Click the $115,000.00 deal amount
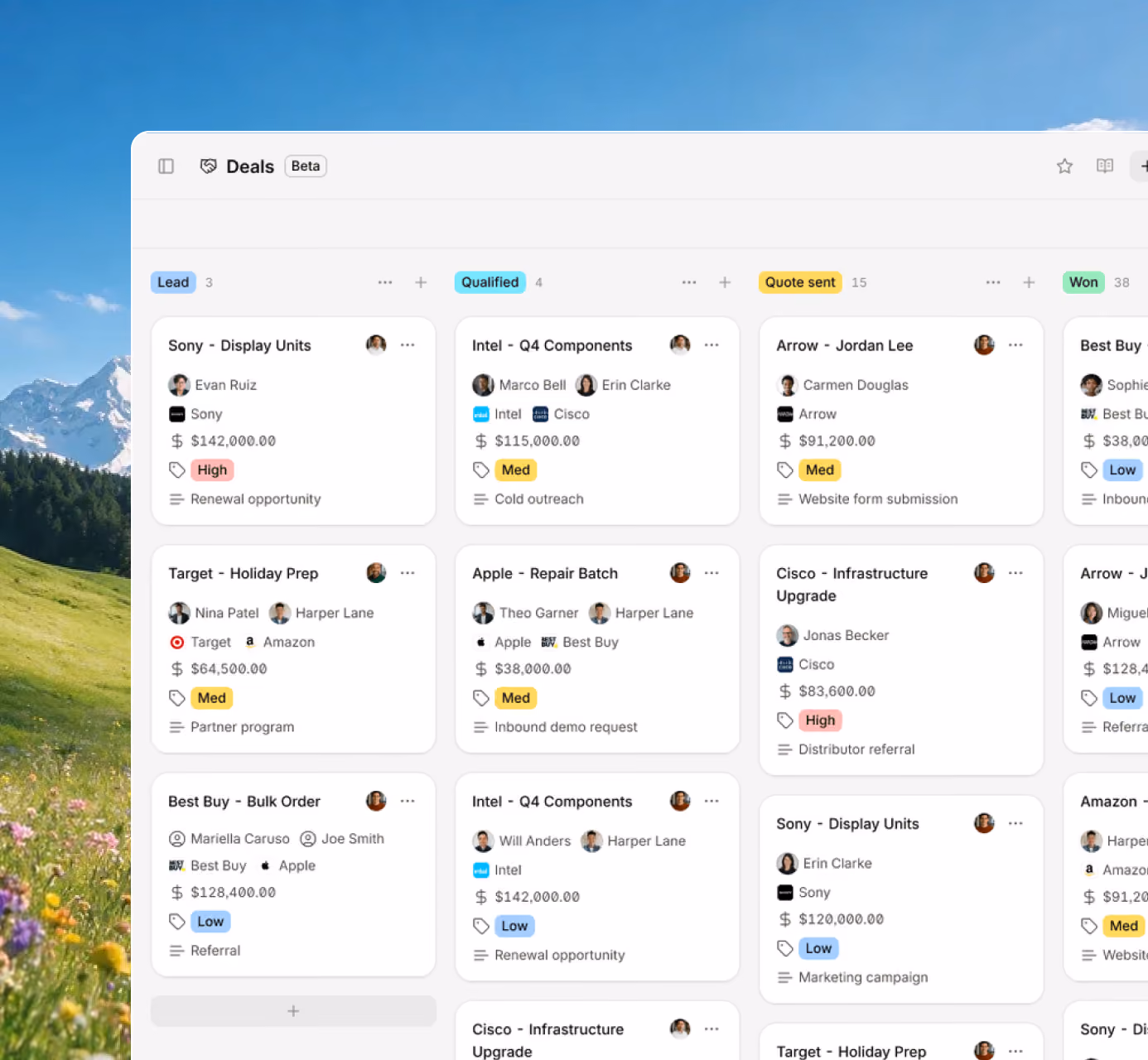This screenshot has height=1060, width=1148. (x=538, y=441)
